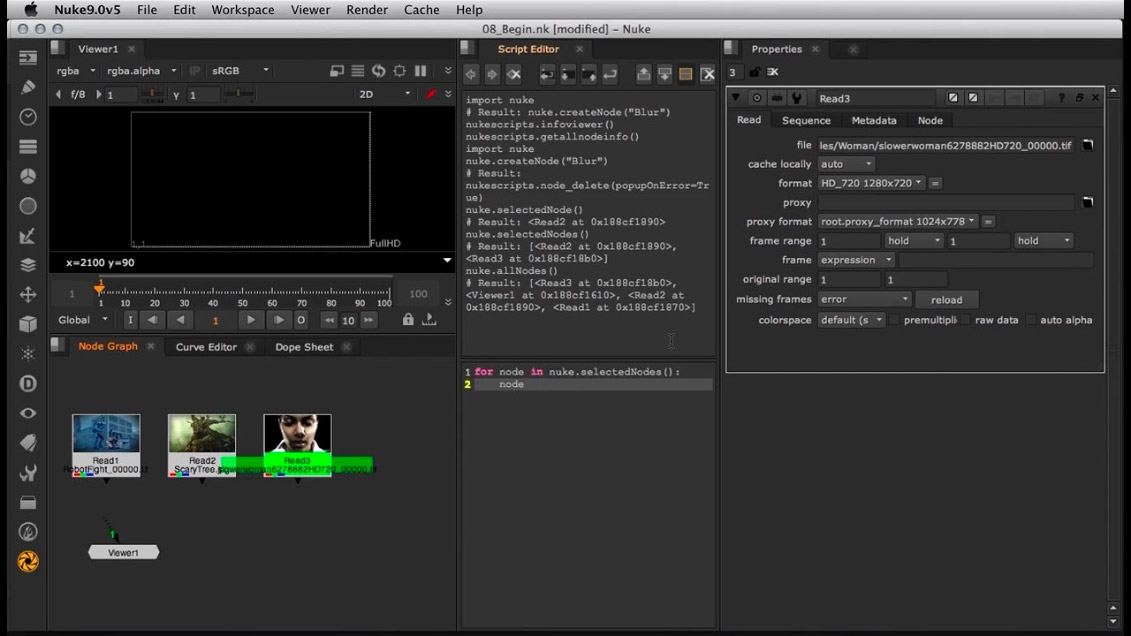Open the Global frame range dropdown
1131x636 pixels.
click(x=83, y=319)
